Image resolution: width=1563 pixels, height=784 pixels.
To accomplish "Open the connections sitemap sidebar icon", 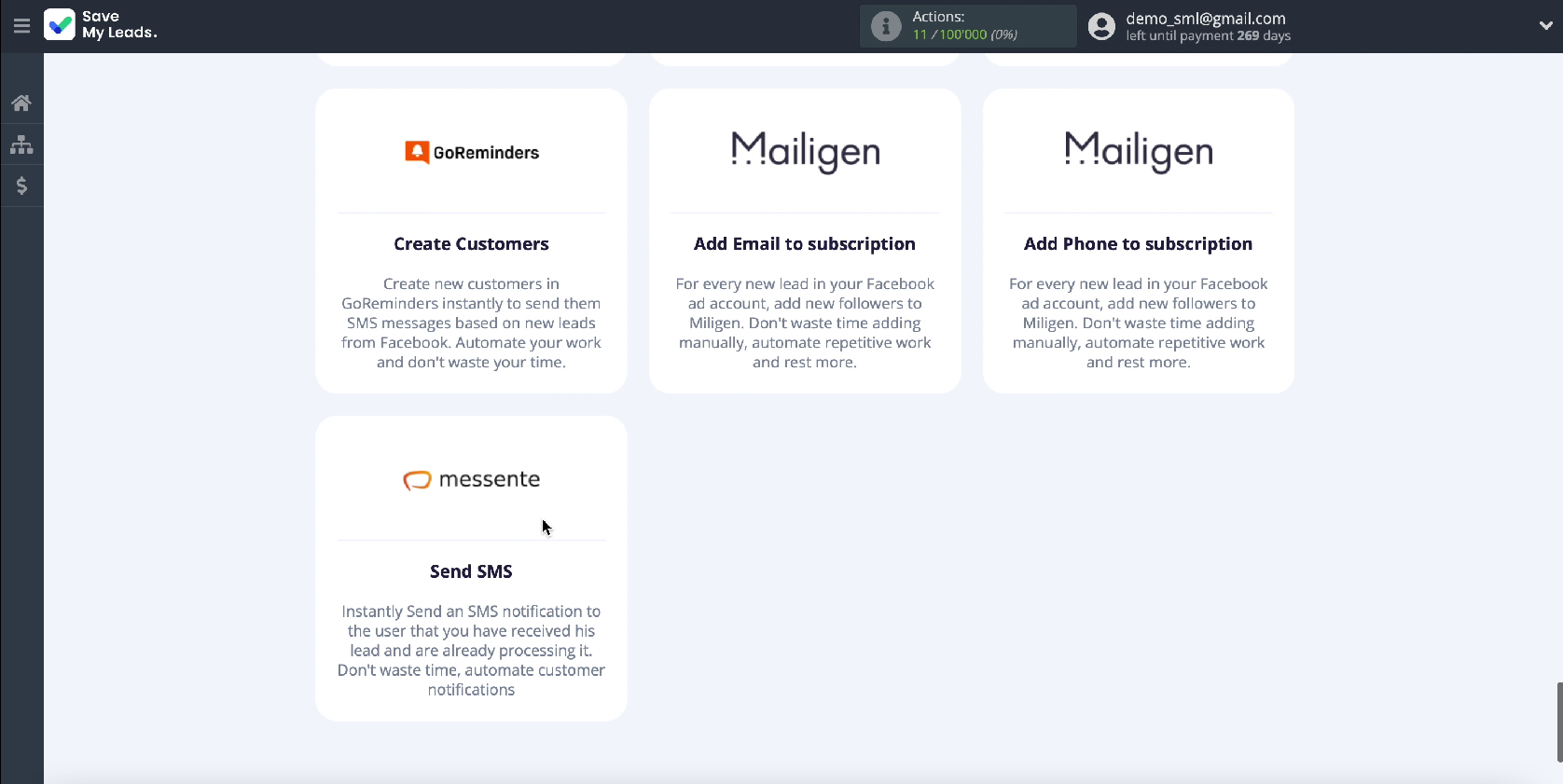I will 21,144.
